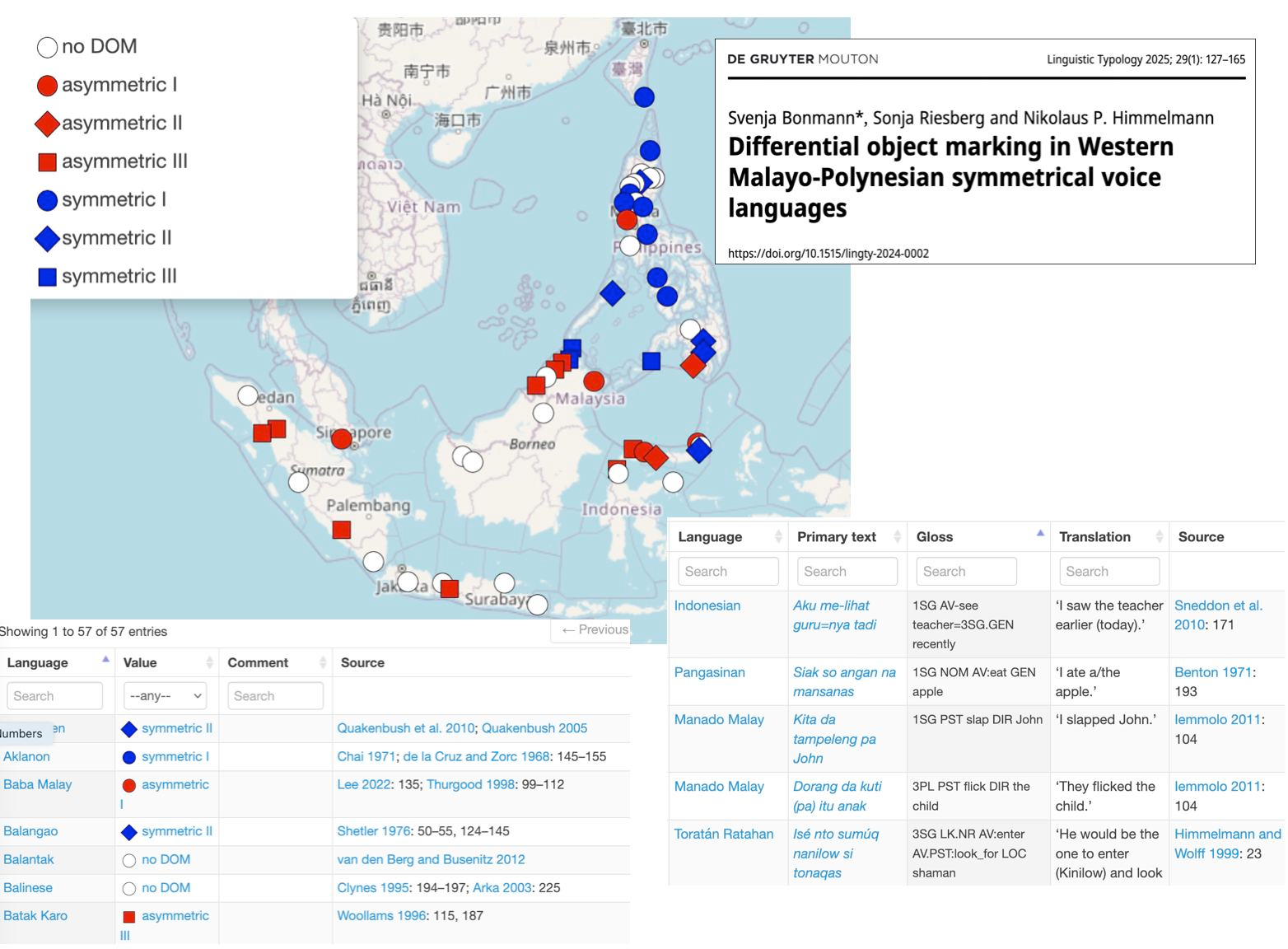The image size is (1288, 949).
Task: Click the blue diamond icon in Balangao row
Action: (x=129, y=832)
